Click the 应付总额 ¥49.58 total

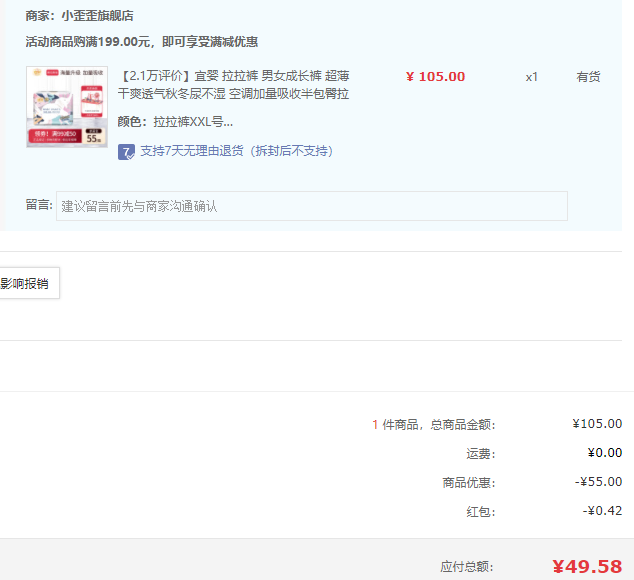click(587, 567)
